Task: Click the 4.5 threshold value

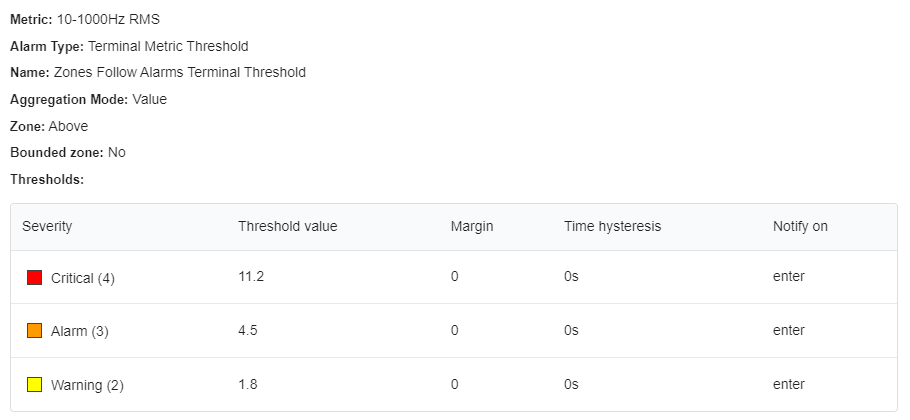Action: (248, 331)
